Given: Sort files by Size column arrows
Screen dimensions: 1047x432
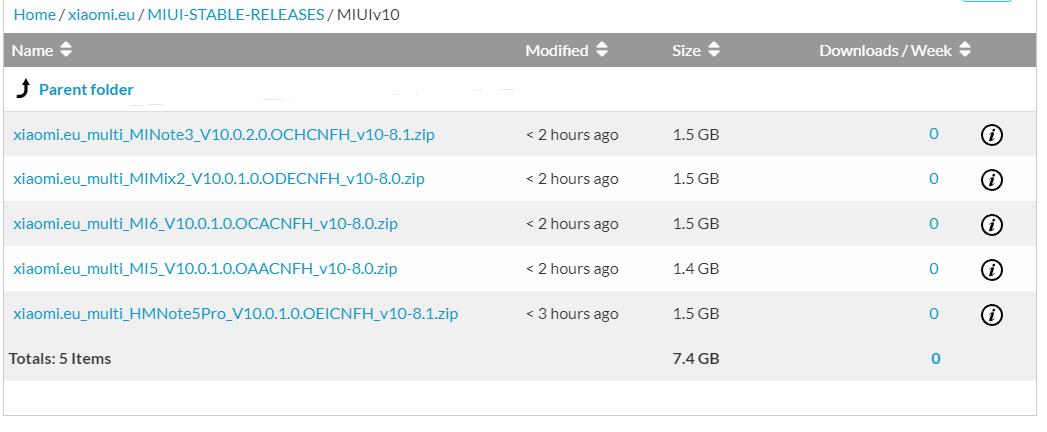Looking at the screenshot, I should [714, 50].
